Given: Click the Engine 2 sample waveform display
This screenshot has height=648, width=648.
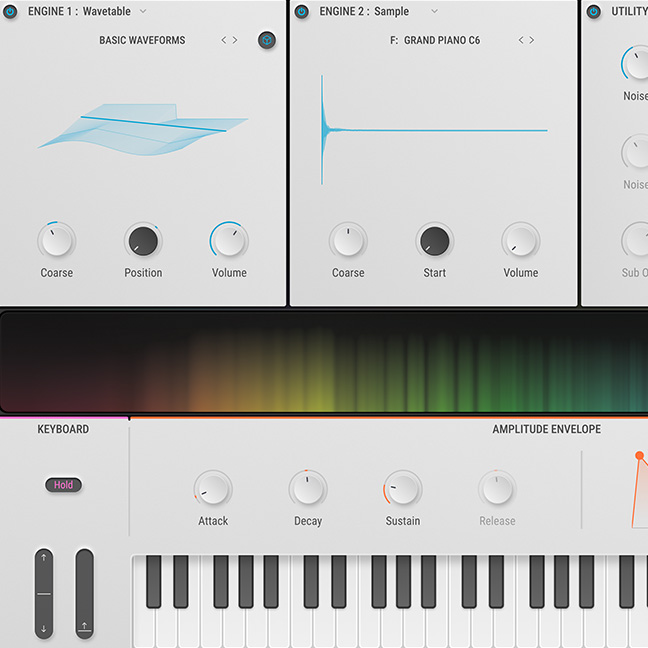Looking at the screenshot, I should pyautogui.click(x=434, y=130).
